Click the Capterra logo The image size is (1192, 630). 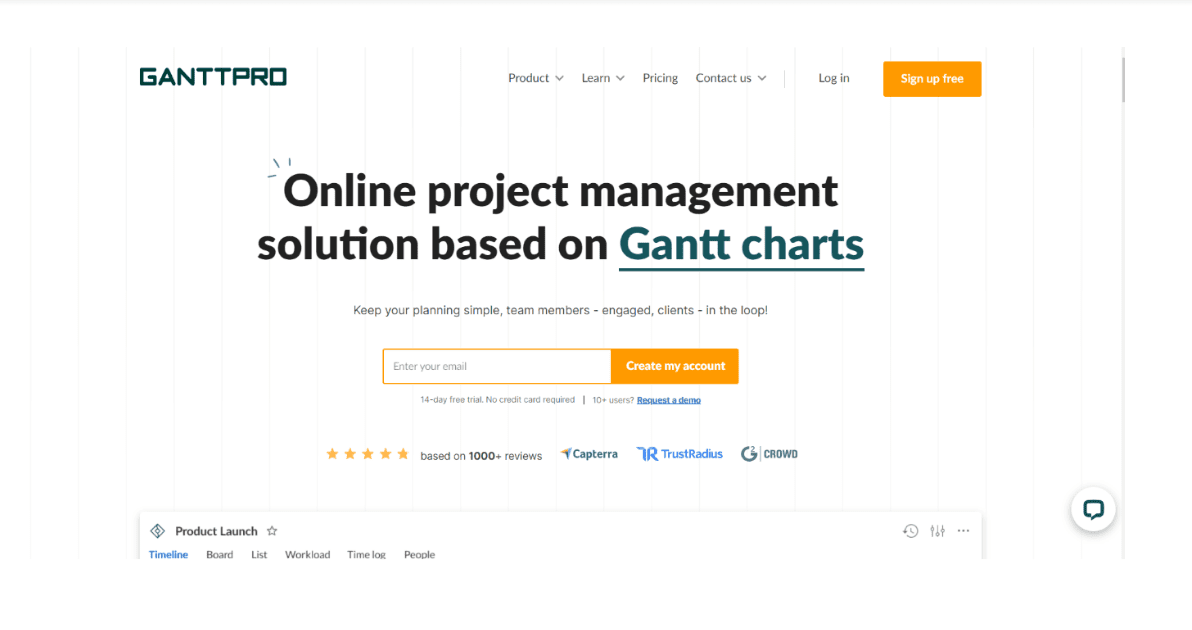click(589, 454)
